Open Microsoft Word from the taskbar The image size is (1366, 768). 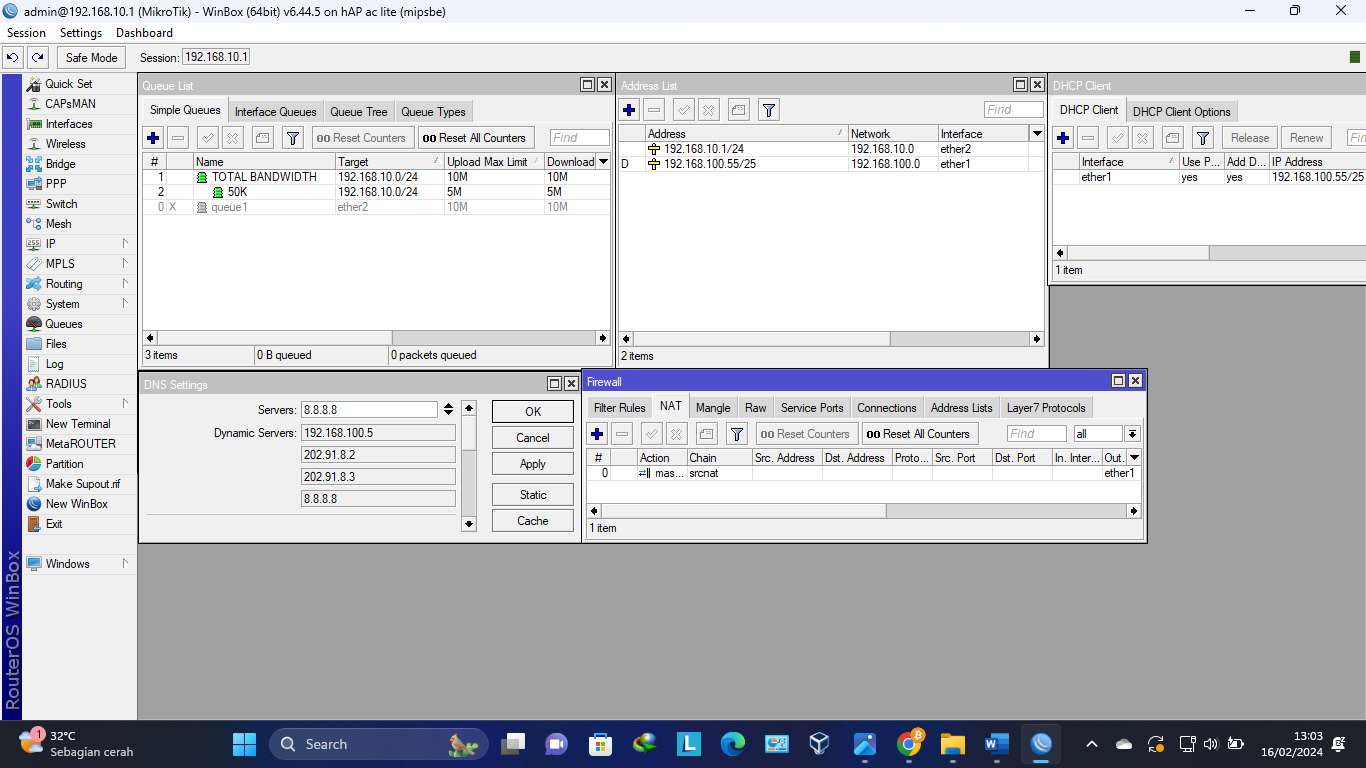pos(997,743)
